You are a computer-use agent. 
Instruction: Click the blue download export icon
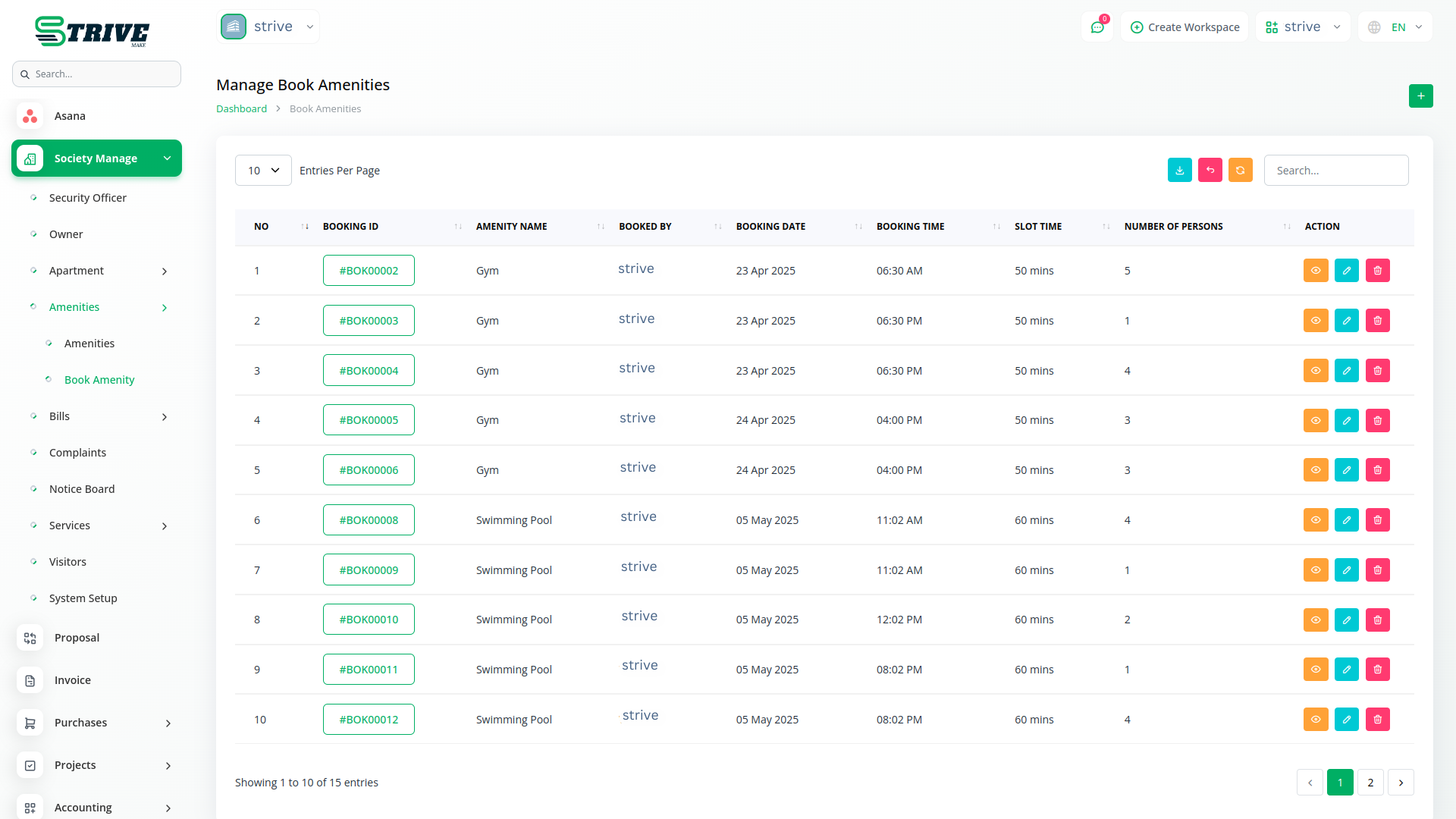1179,171
